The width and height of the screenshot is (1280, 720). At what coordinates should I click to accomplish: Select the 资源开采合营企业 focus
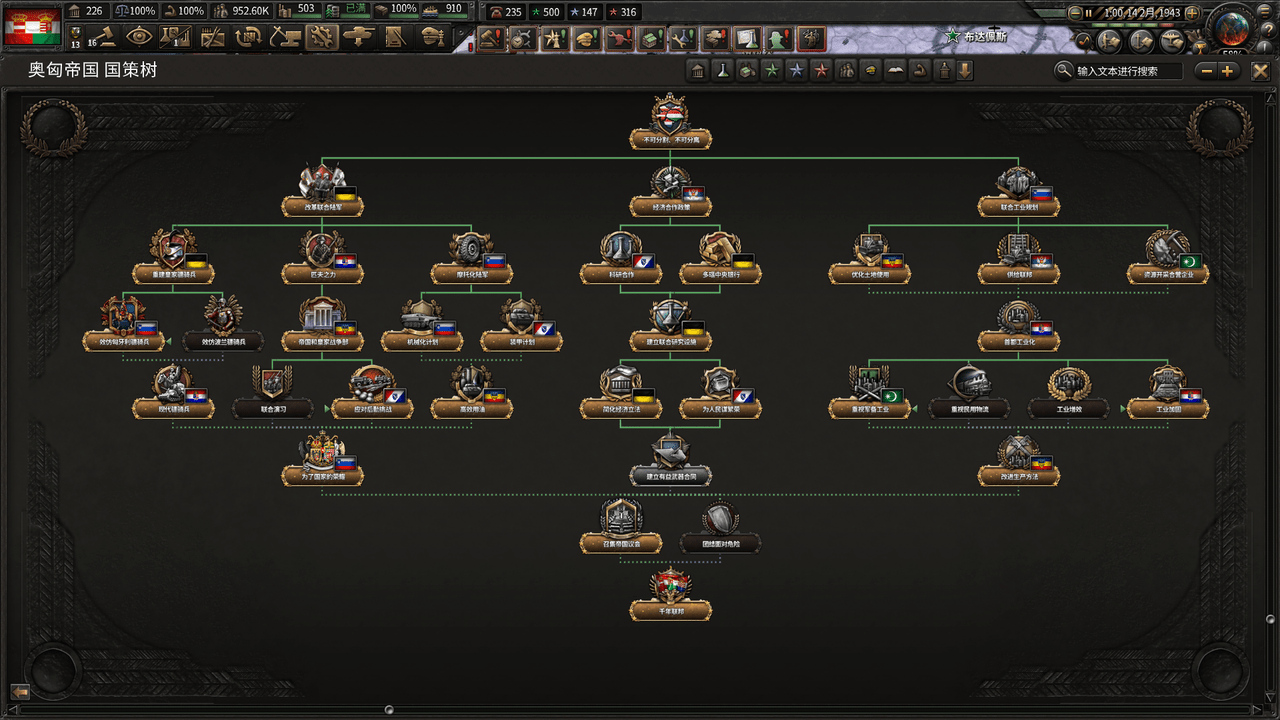1168,256
